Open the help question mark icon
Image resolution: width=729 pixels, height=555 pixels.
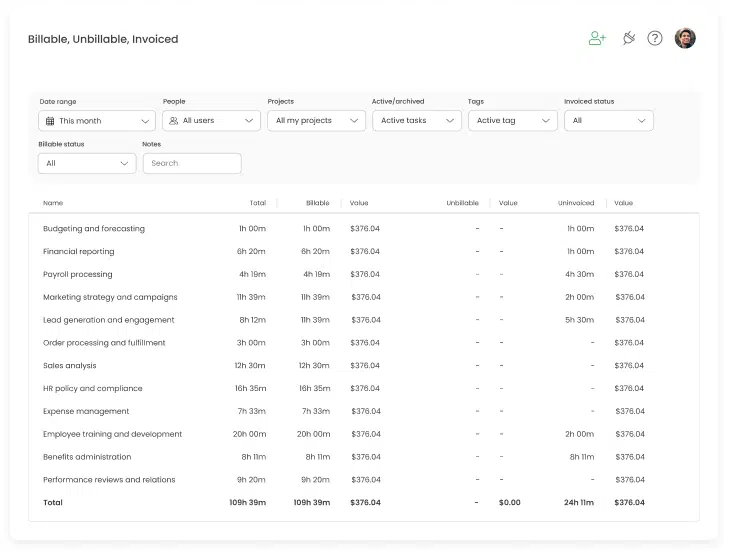(x=655, y=38)
